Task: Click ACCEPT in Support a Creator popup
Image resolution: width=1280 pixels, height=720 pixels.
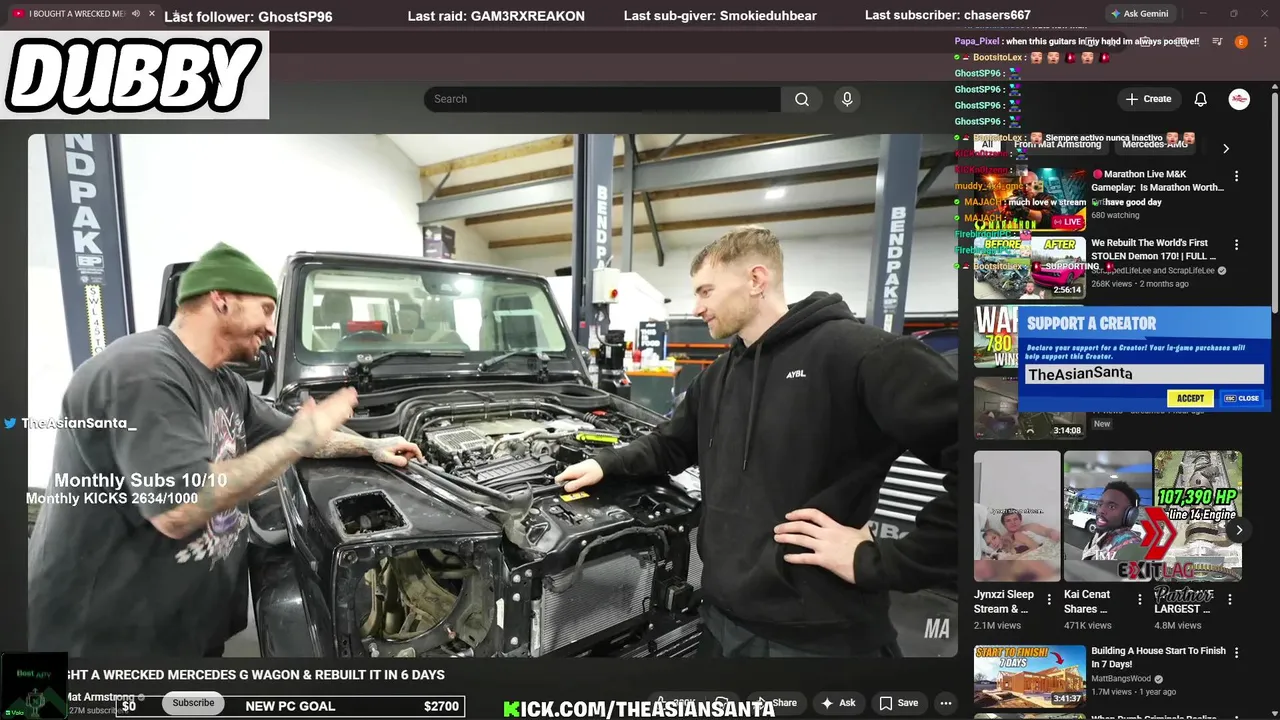Action: click(1190, 398)
